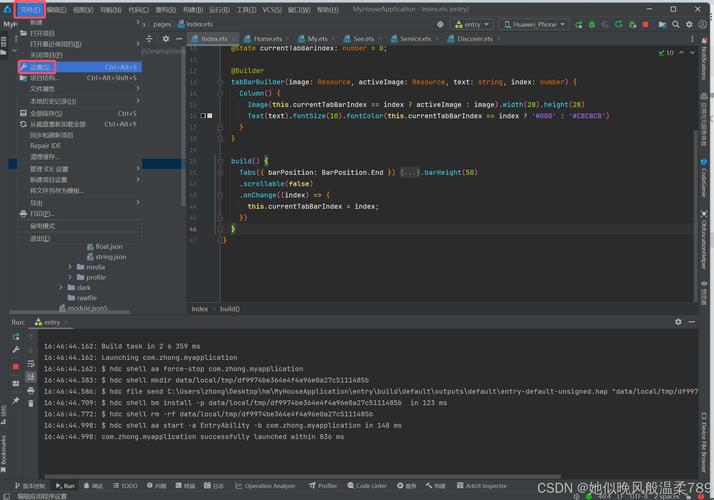Image resolution: width=714 pixels, height=500 pixels.
Task: Open the VCS(S) menu in the menu bar
Action: pyautogui.click(x=272, y=10)
